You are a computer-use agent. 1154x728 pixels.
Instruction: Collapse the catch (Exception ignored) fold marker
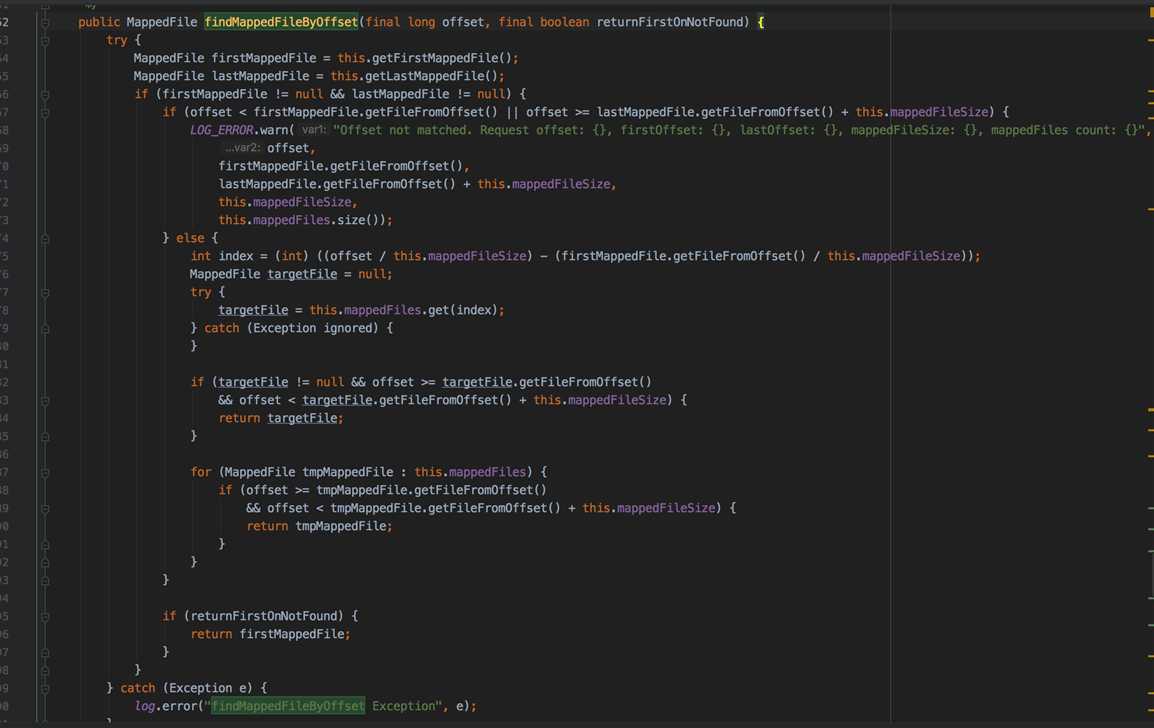45,329
